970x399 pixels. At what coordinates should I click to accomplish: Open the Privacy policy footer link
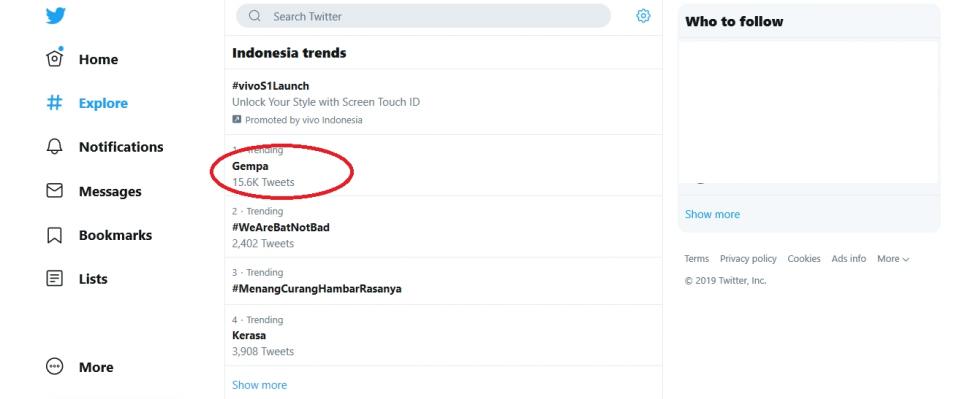point(748,259)
